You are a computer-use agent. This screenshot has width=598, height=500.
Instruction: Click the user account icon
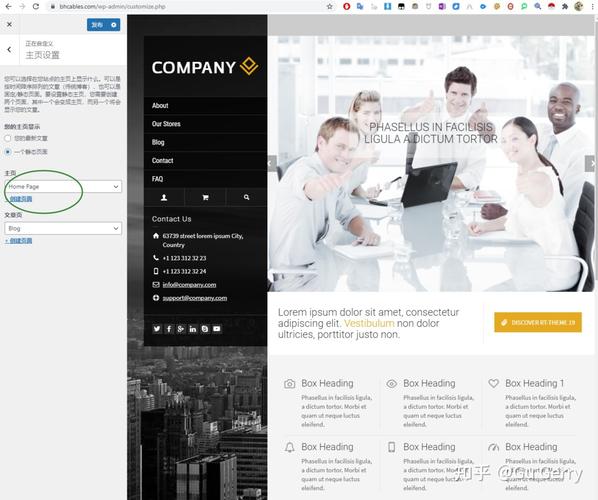click(164, 197)
